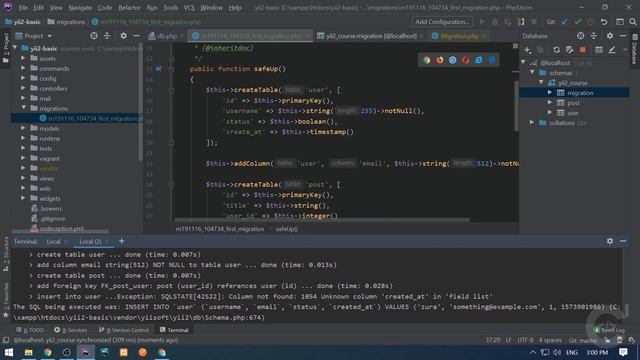Click the safeUp() breadcrumb
Image resolution: width=640 pixels, height=360 pixels.
click(287, 229)
